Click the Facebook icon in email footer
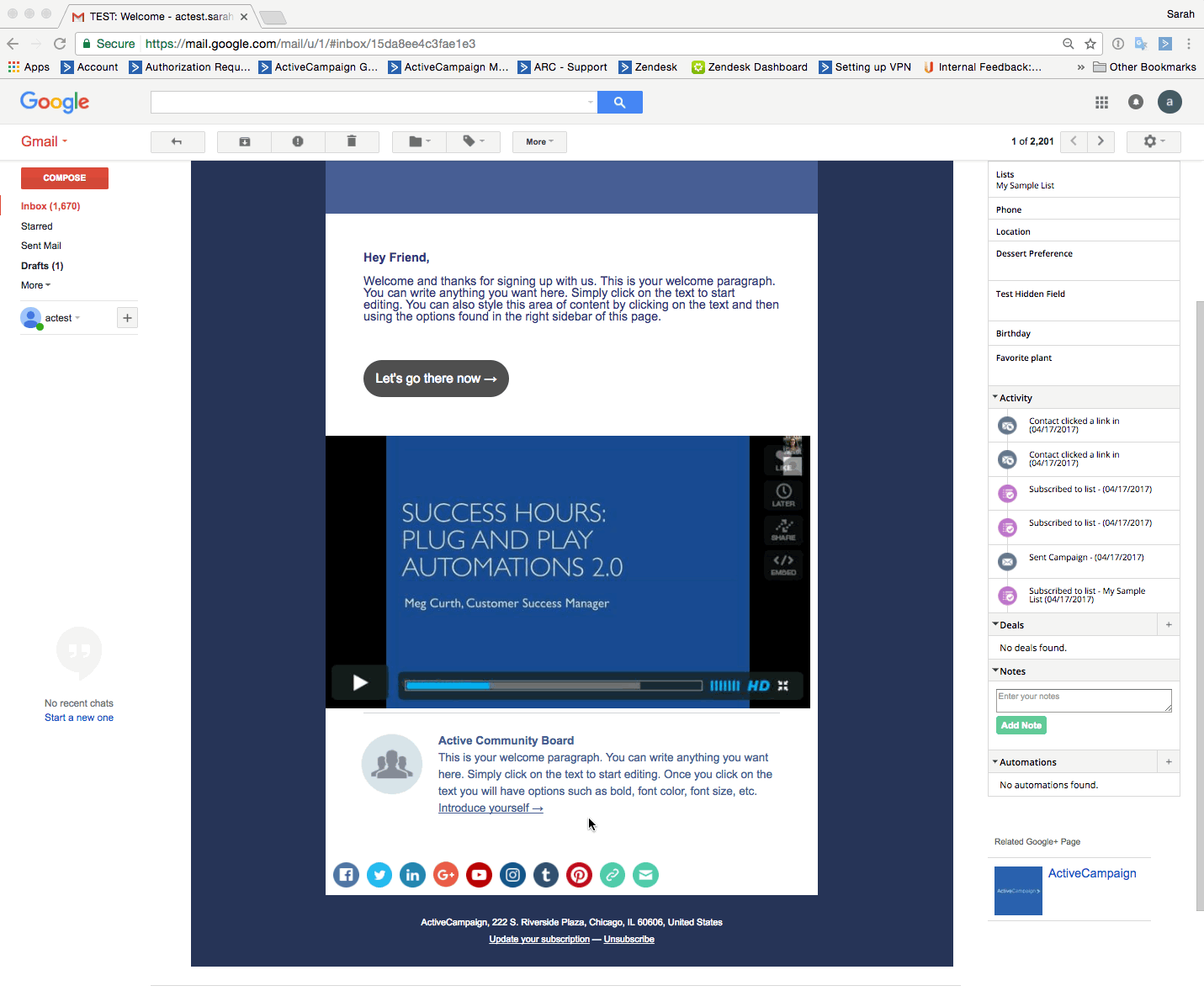The width and height of the screenshot is (1204, 991). (x=346, y=875)
